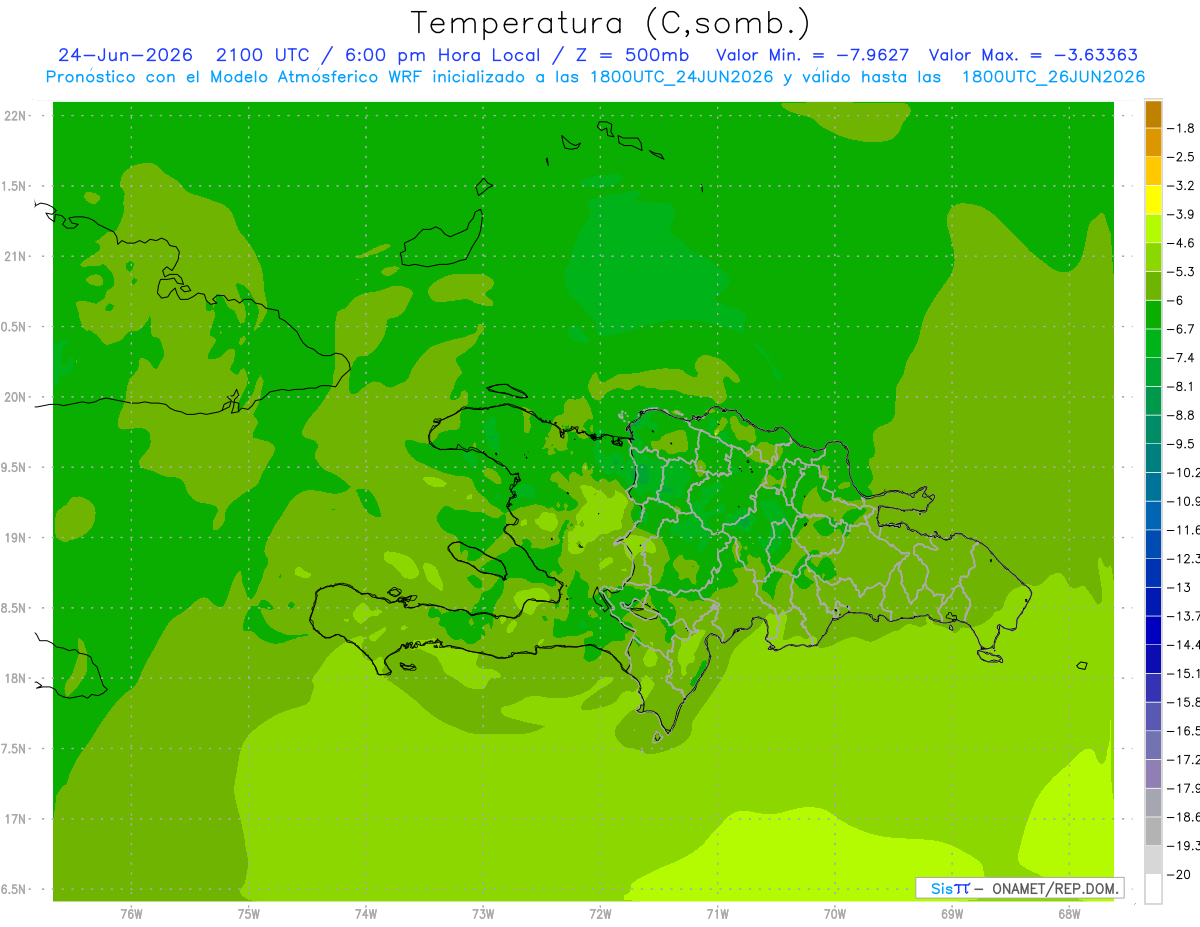Select the date '24-Jun-2026' in the header
Image resolution: width=1200 pixels, height=927 pixels.
[x=125, y=55]
